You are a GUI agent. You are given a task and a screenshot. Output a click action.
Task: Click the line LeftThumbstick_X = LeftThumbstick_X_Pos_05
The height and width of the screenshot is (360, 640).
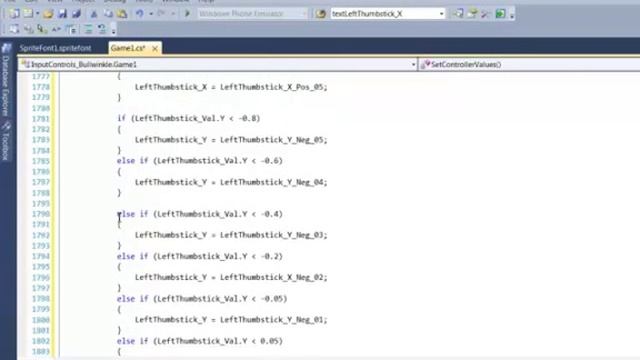231,87
